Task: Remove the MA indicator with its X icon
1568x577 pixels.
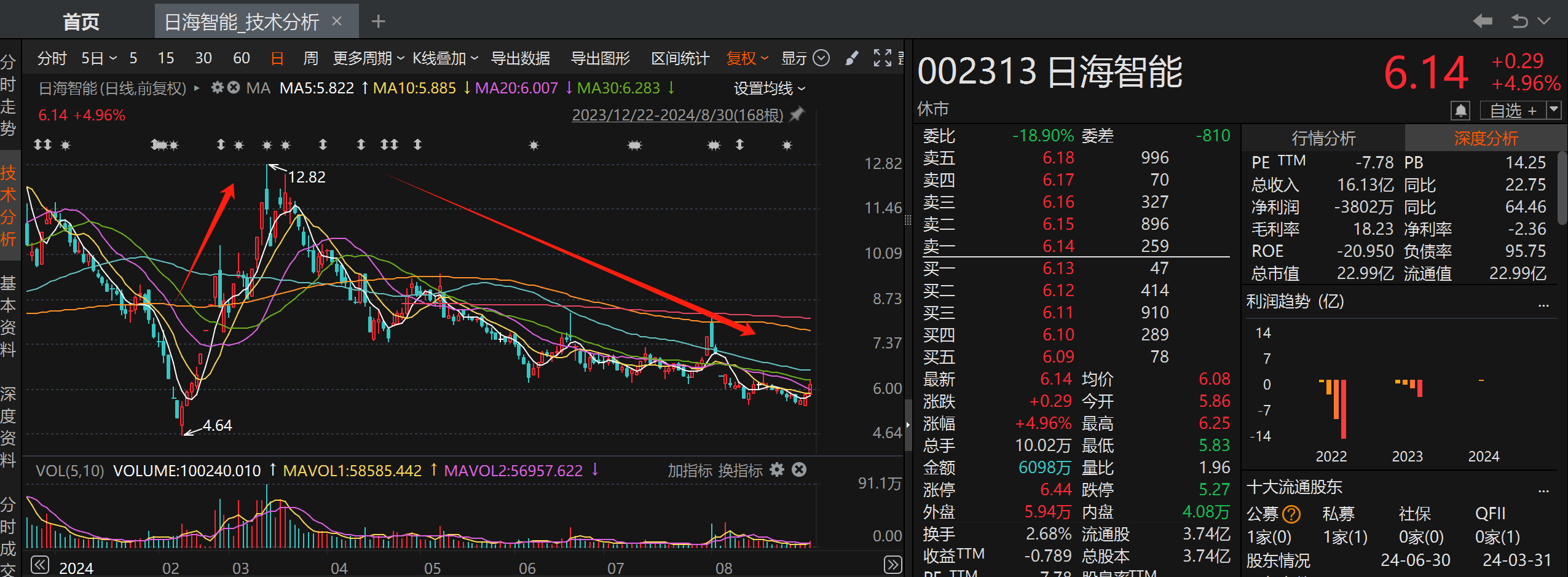Action: (234, 88)
